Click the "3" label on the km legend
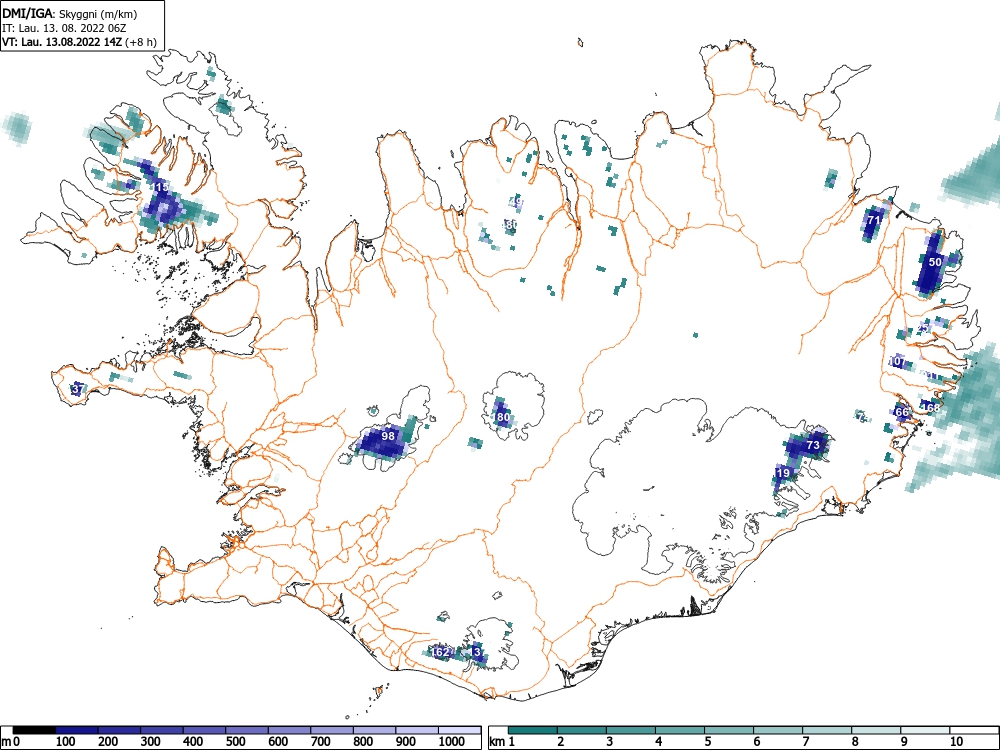Image resolution: width=1000 pixels, height=750 pixels. (x=610, y=742)
